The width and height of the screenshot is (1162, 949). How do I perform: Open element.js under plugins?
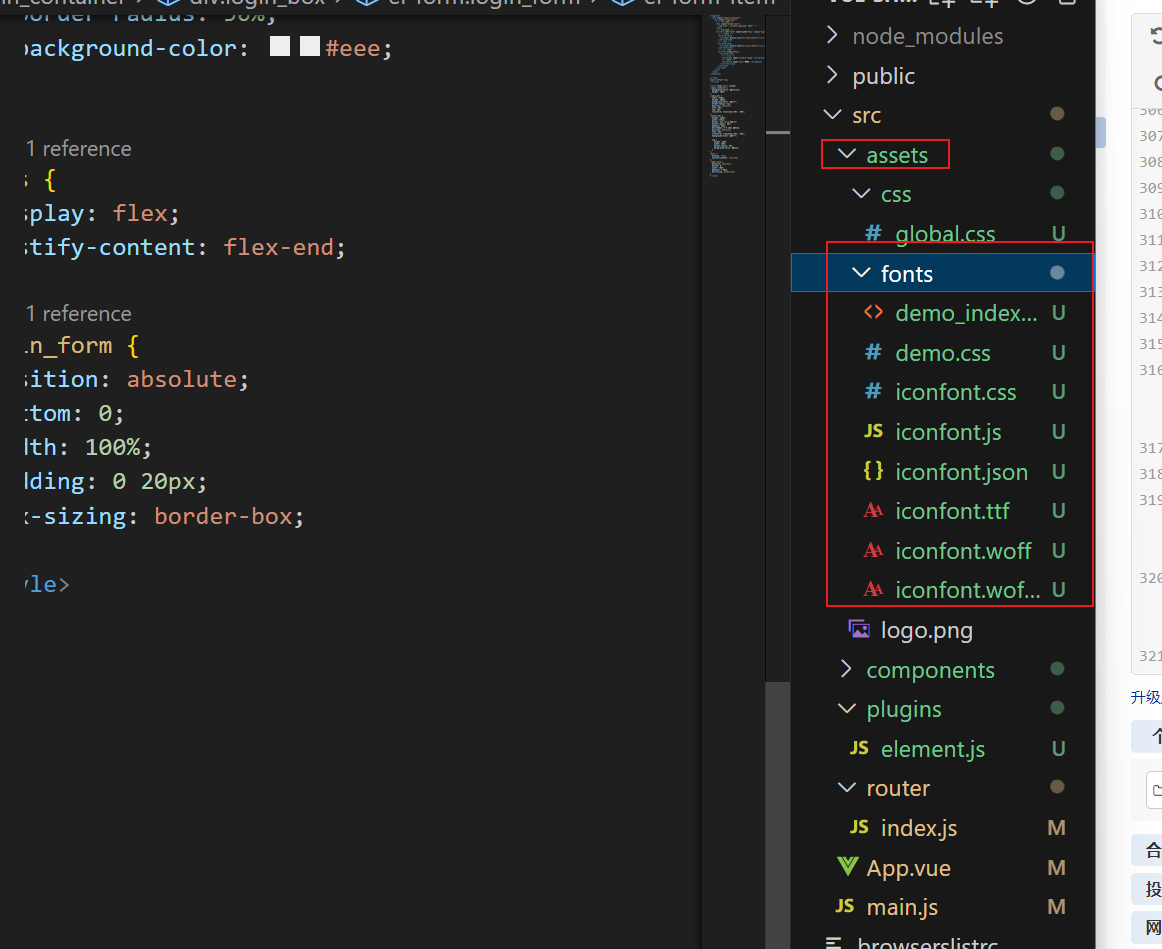(x=933, y=750)
